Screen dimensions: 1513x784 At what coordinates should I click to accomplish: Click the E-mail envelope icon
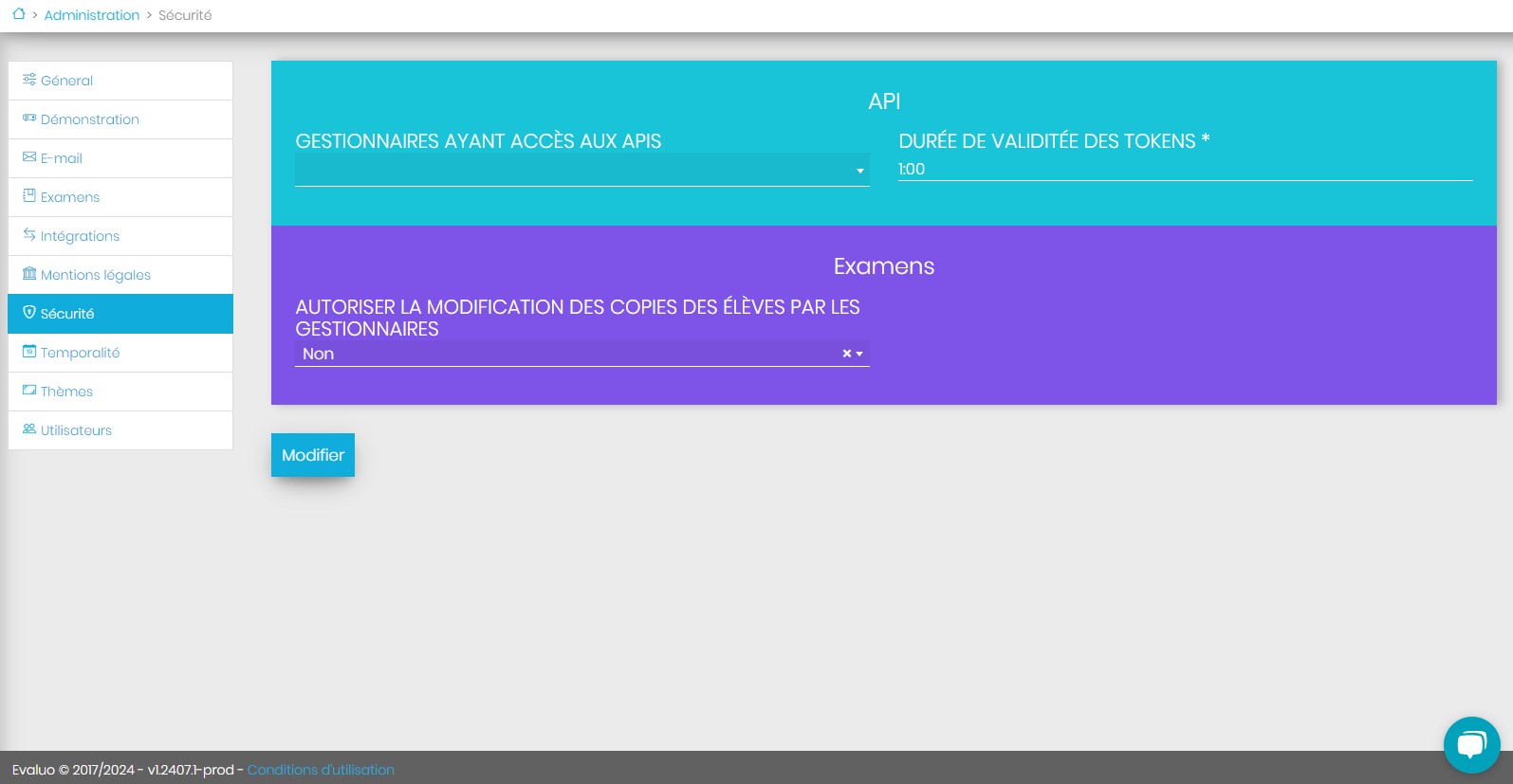click(x=29, y=157)
